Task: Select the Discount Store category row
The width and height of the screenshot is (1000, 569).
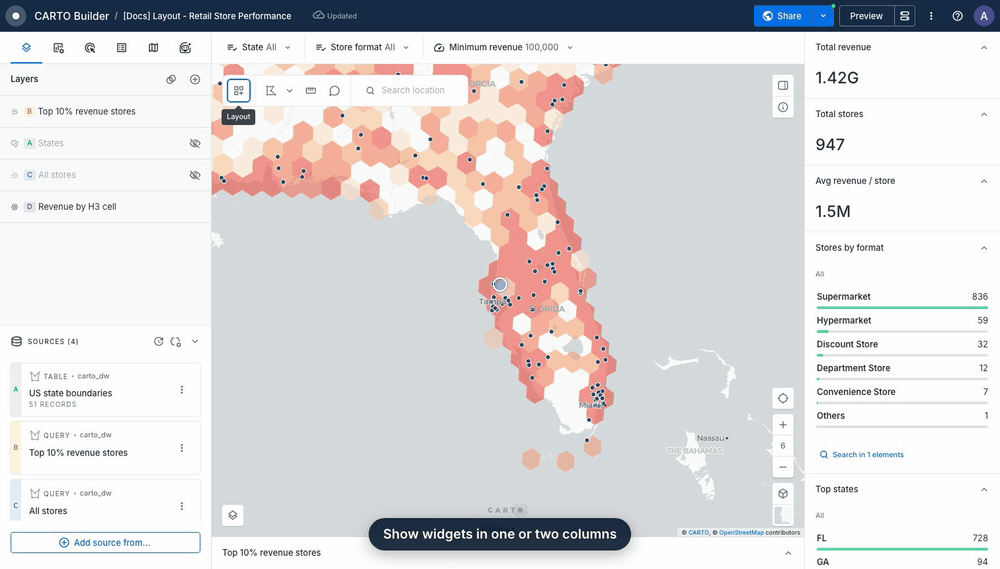Action: pos(902,347)
